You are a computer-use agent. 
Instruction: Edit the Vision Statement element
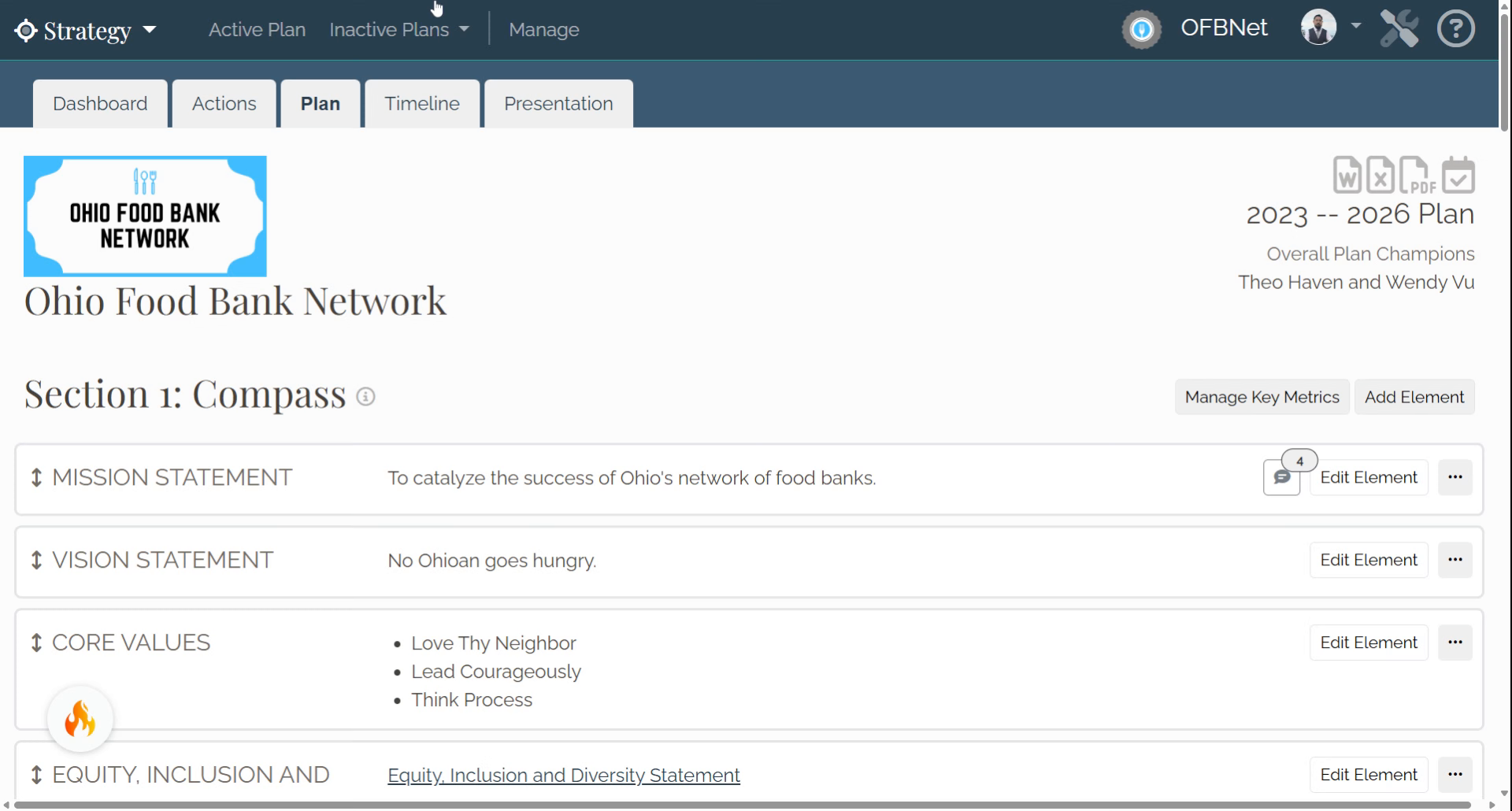1369,560
